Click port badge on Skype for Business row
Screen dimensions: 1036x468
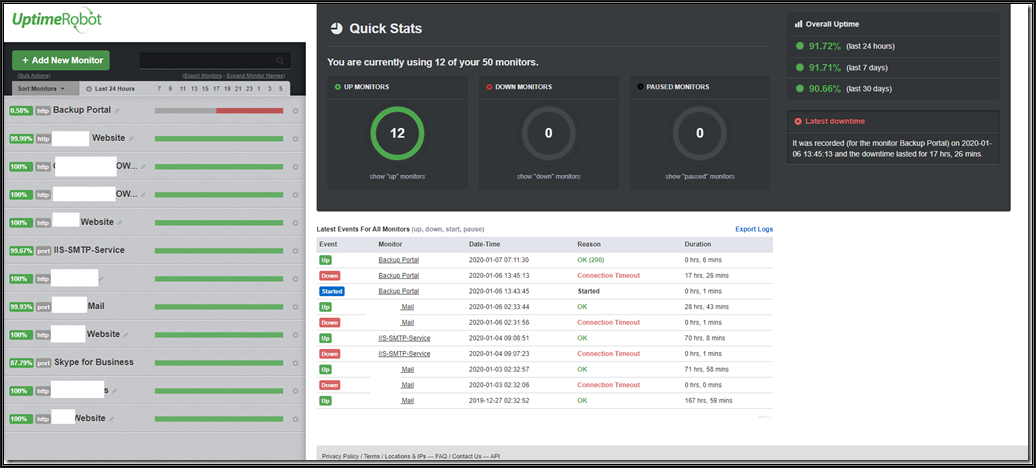tap(44, 363)
